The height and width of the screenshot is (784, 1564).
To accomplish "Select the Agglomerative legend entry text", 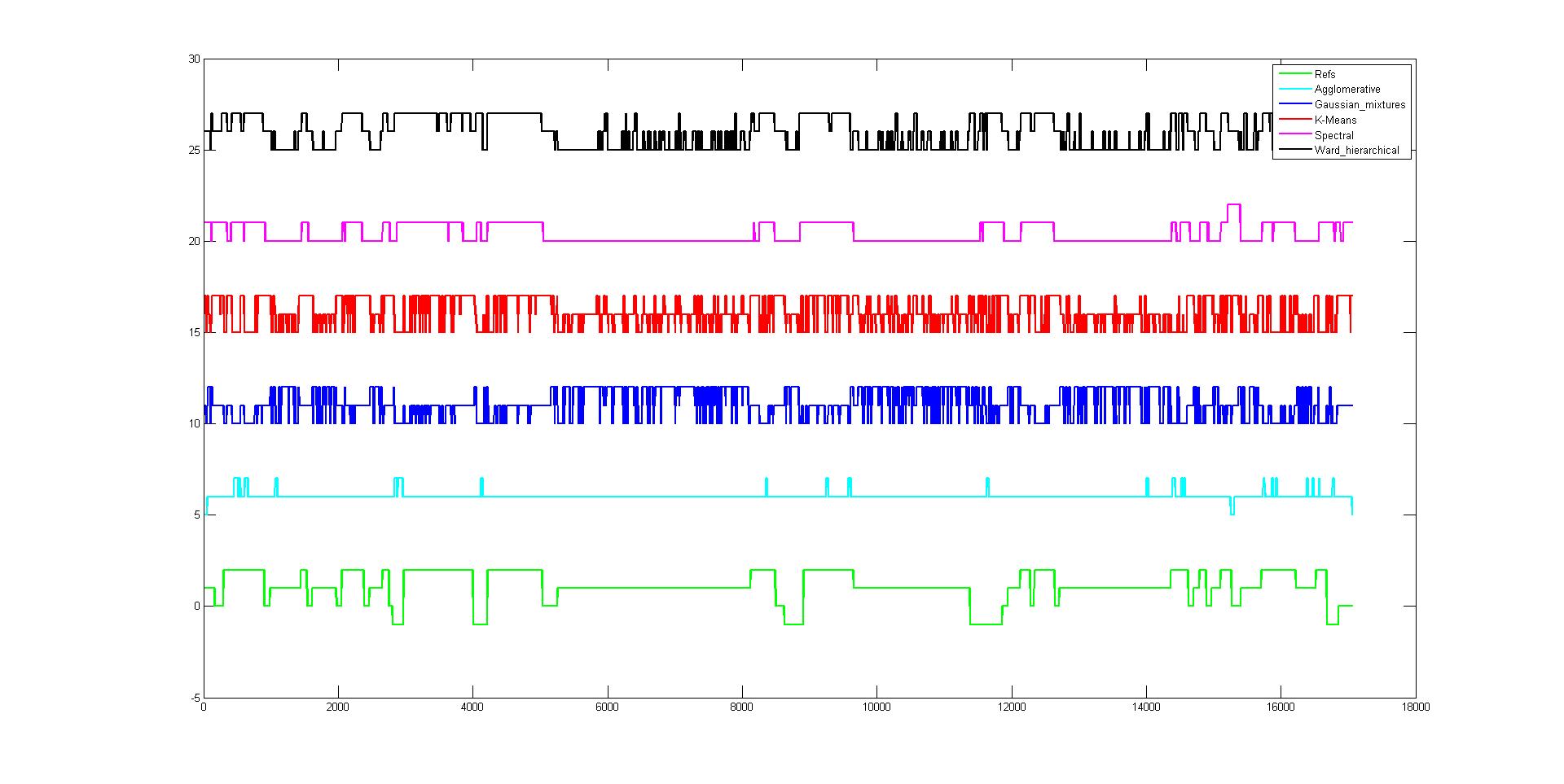I will (1347, 90).
